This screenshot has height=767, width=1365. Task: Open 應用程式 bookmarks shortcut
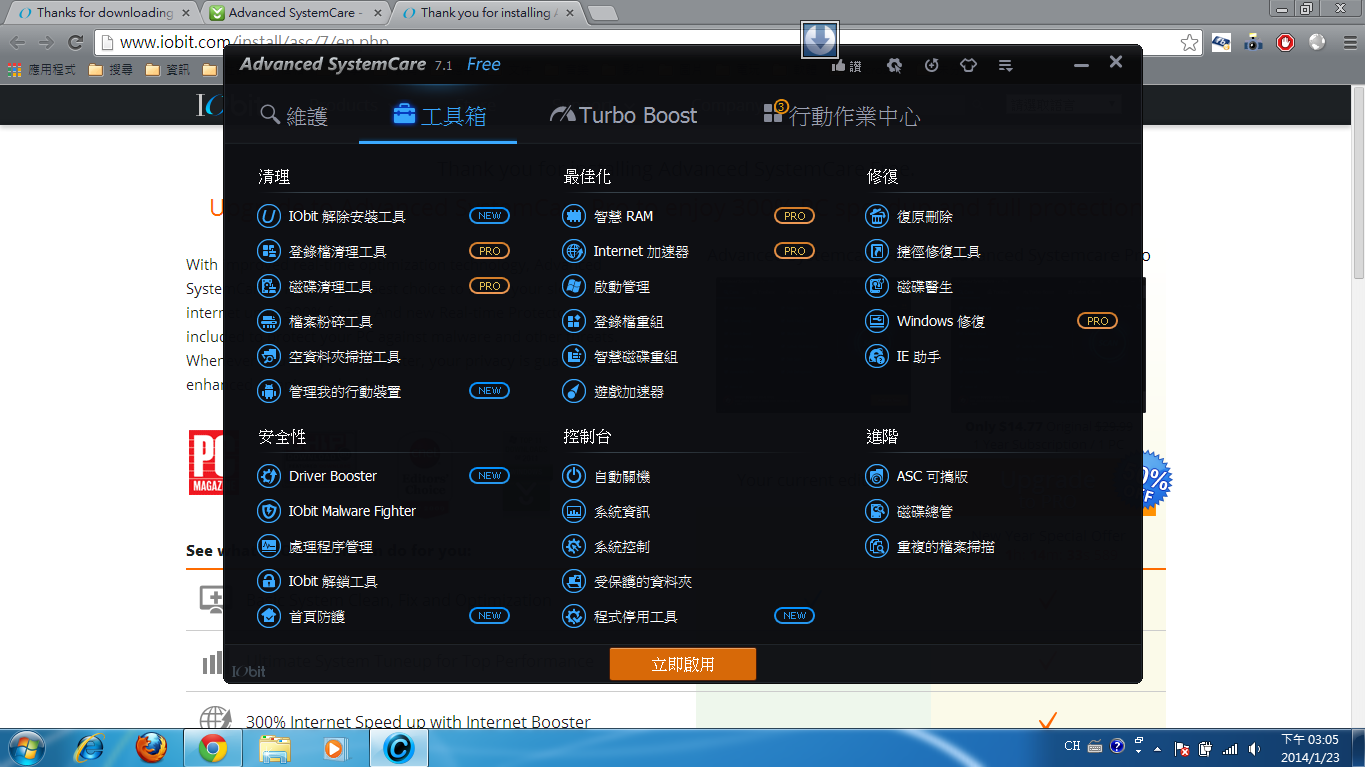tap(41, 70)
